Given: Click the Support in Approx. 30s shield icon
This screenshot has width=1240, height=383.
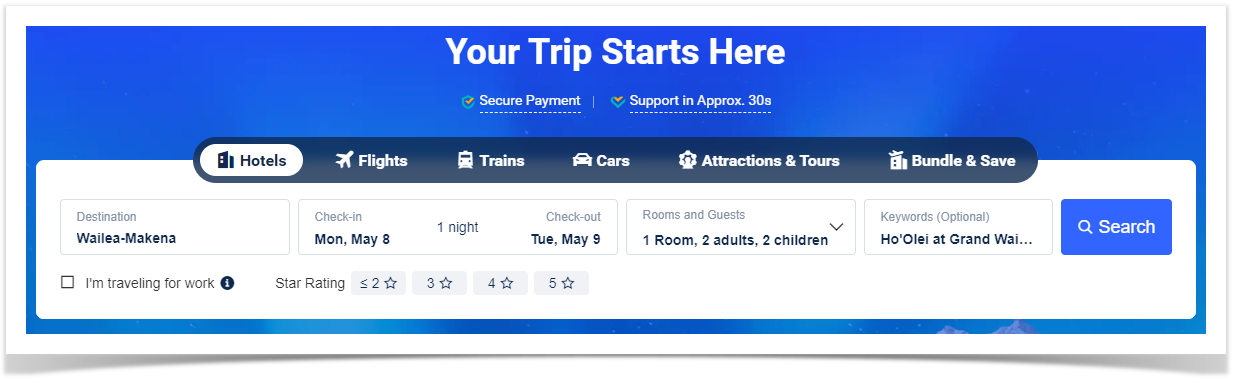Looking at the screenshot, I should pyautogui.click(x=617, y=101).
